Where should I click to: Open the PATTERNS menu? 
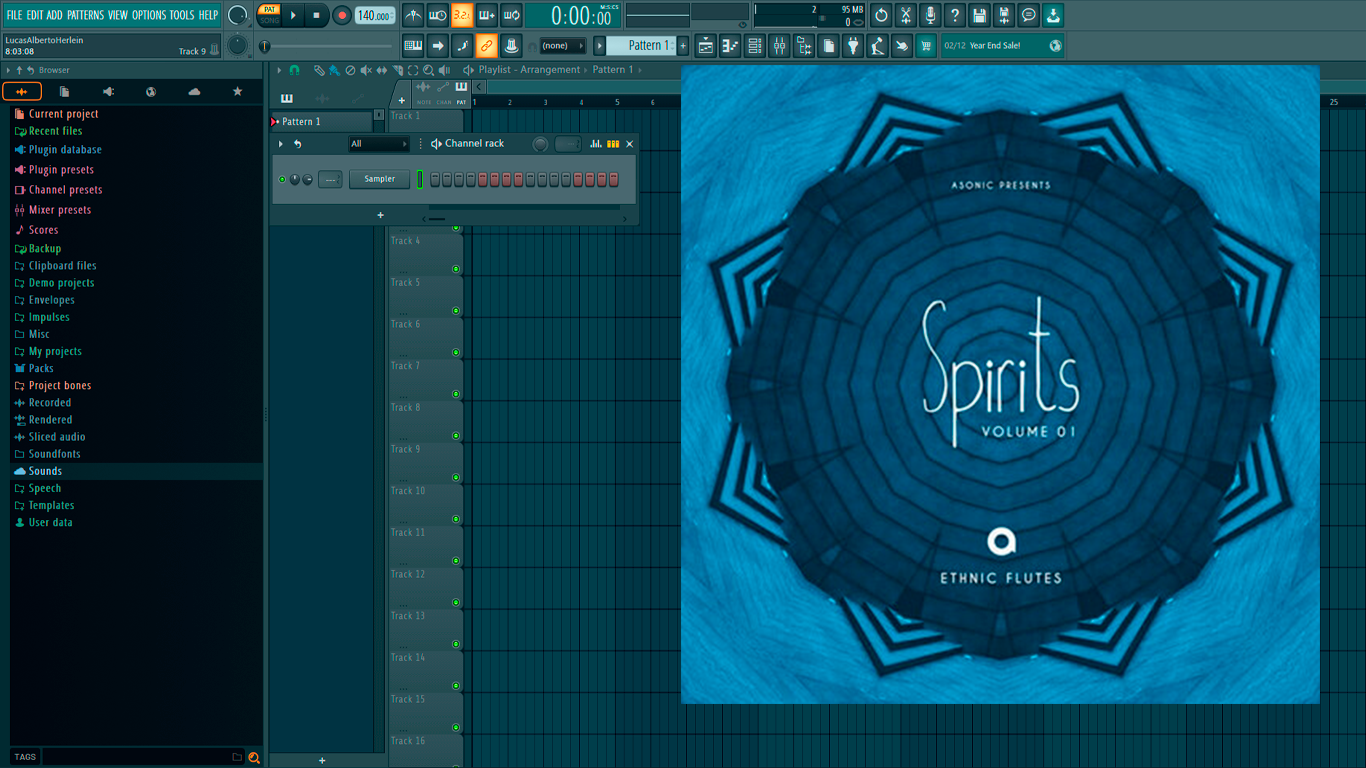click(x=85, y=15)
